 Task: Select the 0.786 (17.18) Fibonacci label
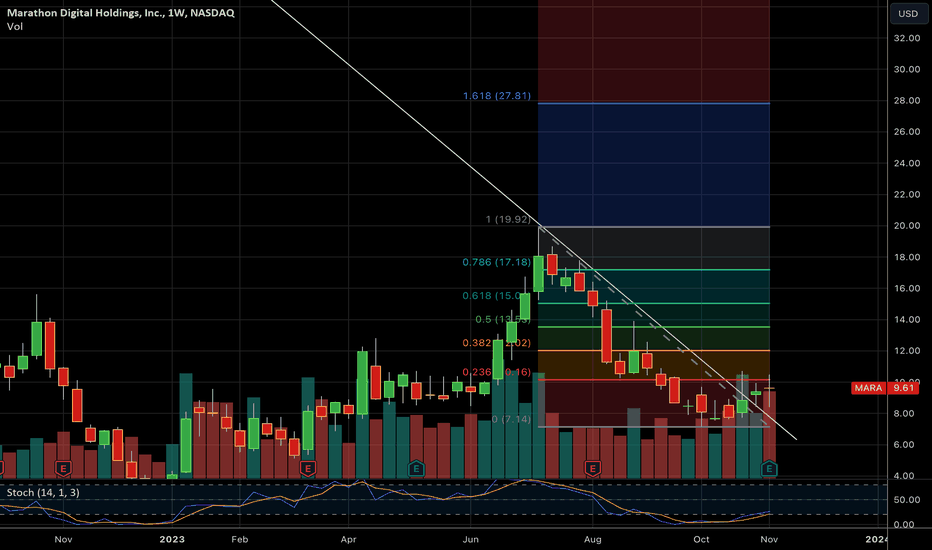tap(497, 262)
